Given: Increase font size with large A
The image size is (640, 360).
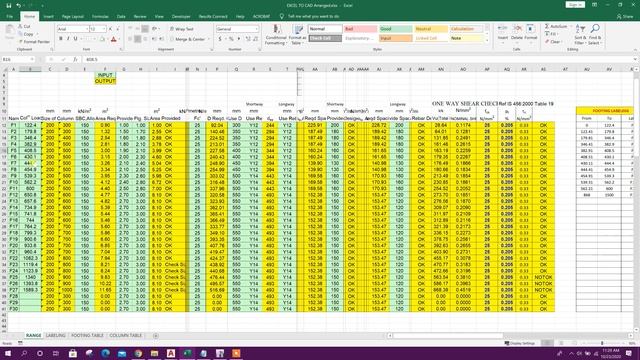Looking at the screenshot, I should click(x=111, y=29).
